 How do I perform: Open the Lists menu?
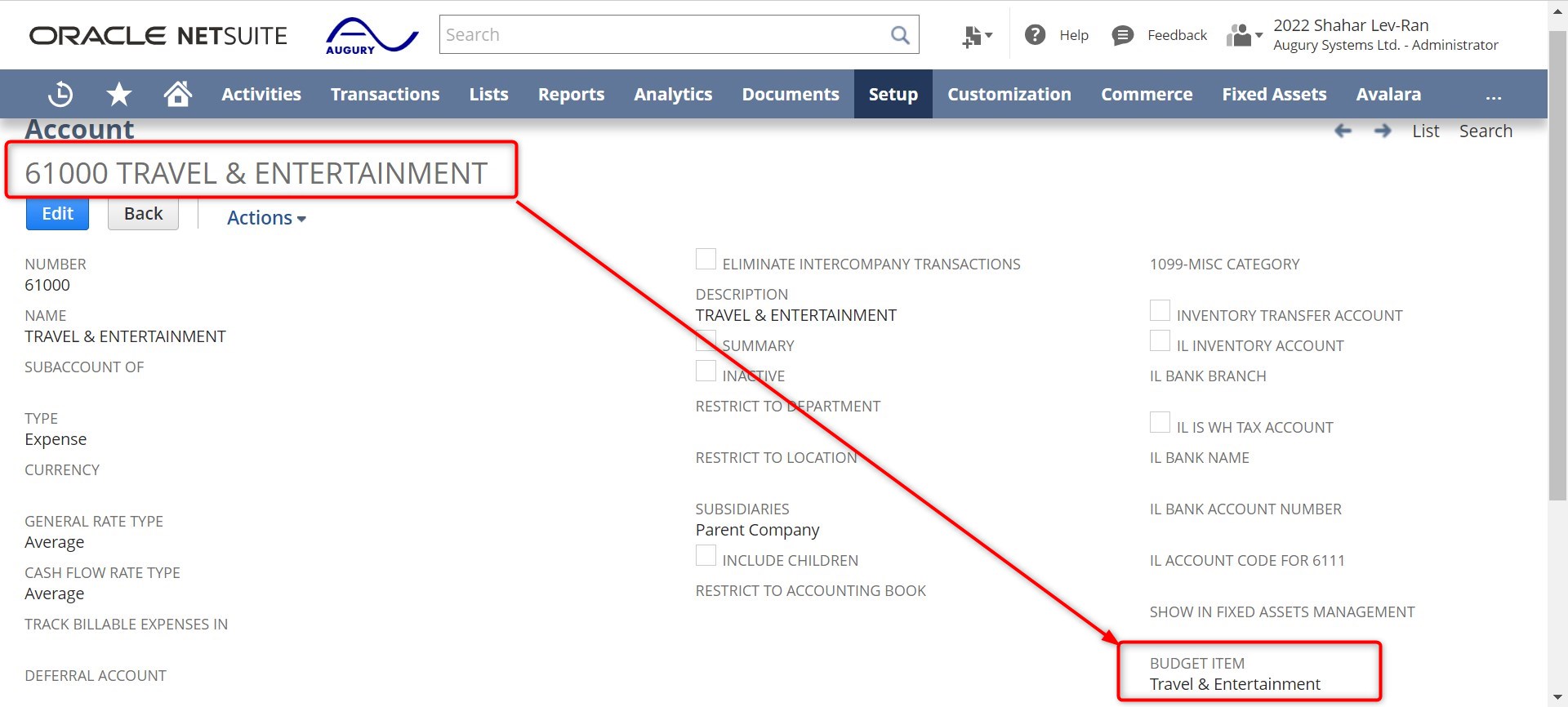(489, 94)
